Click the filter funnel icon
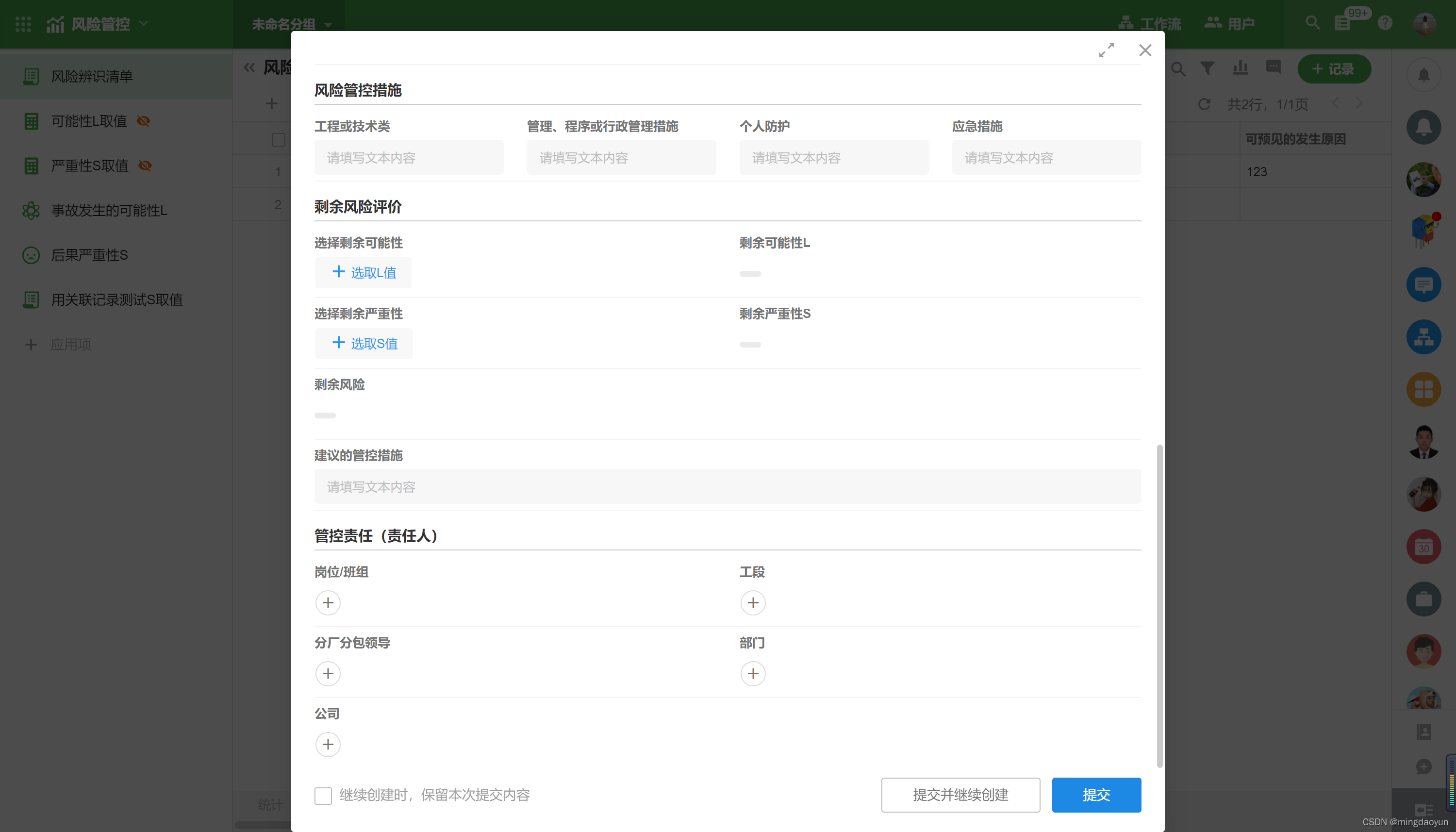The width and height of the screenshot is (1456, 832). [x=1207, y=68]
